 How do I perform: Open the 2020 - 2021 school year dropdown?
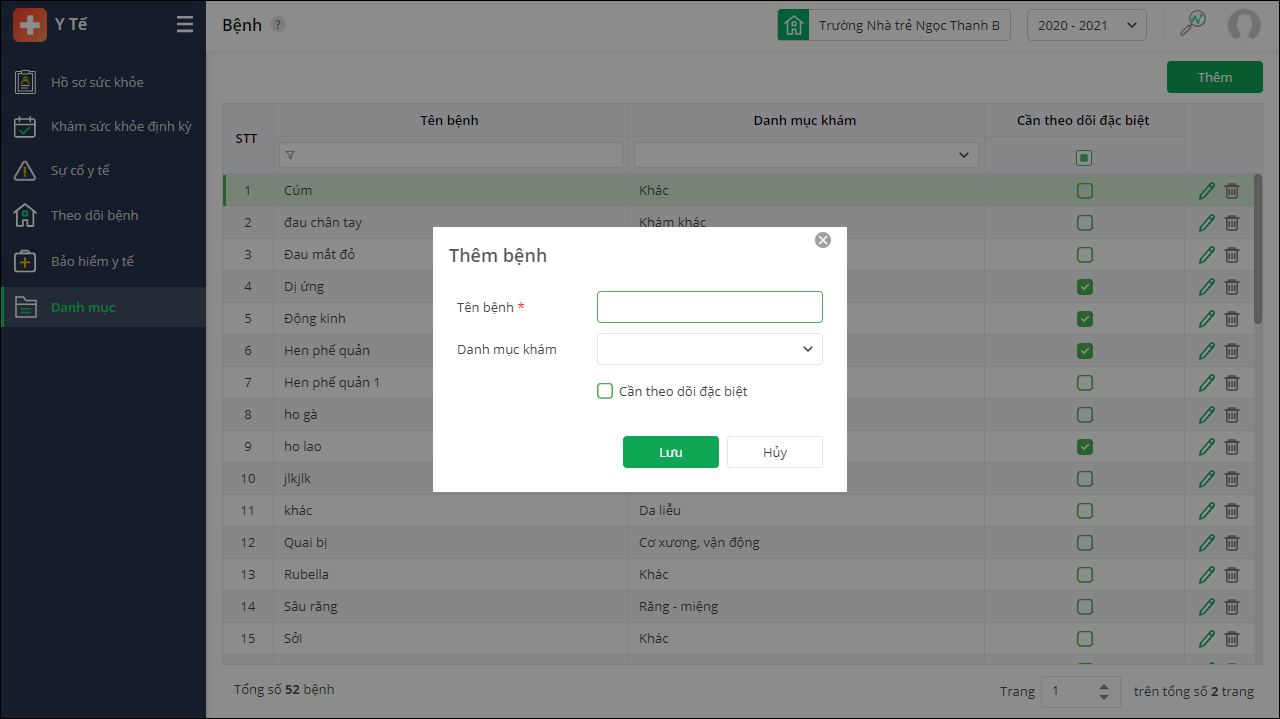(1086, 25)
